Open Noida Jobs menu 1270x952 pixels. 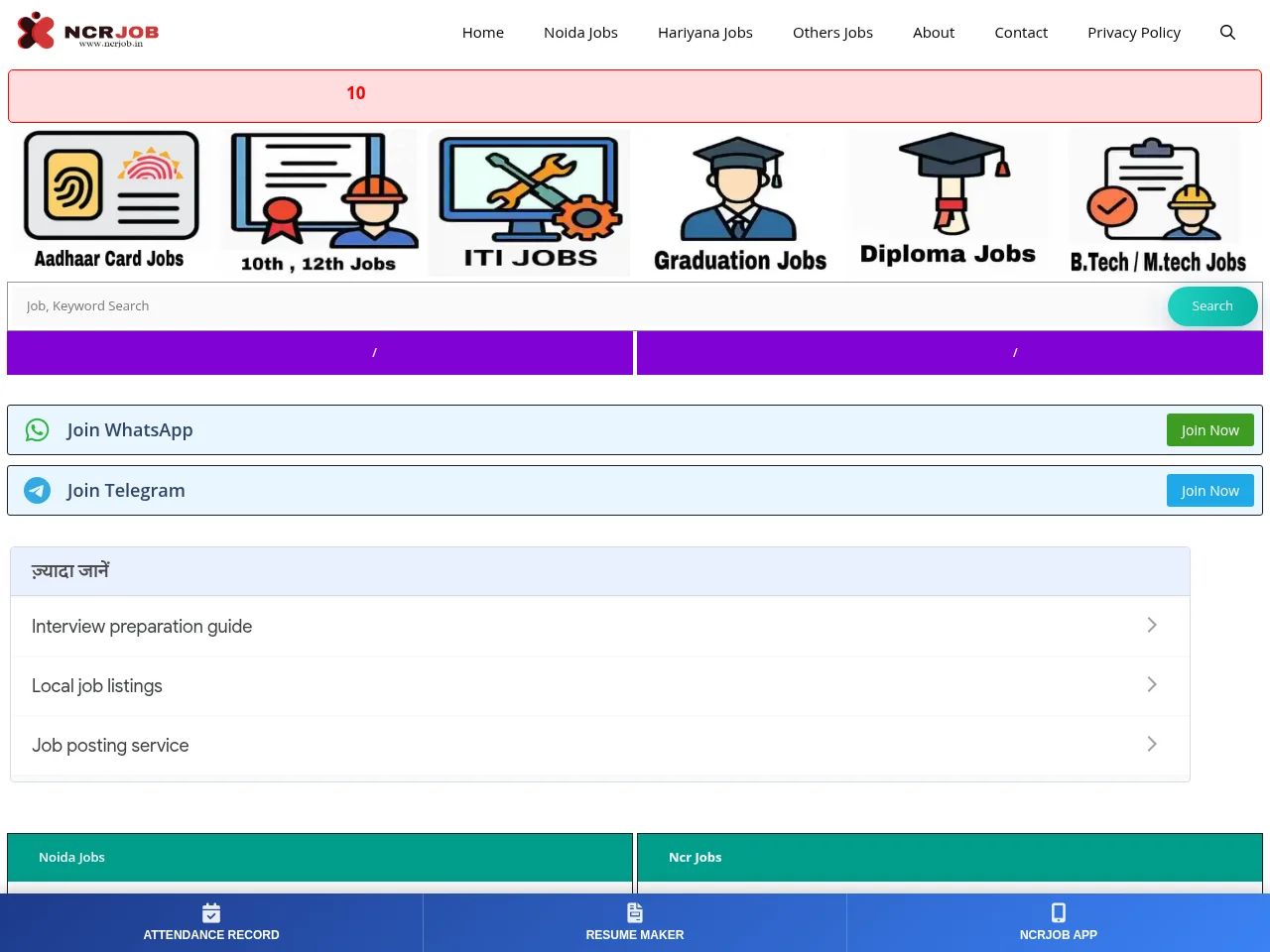click(580, 33)
